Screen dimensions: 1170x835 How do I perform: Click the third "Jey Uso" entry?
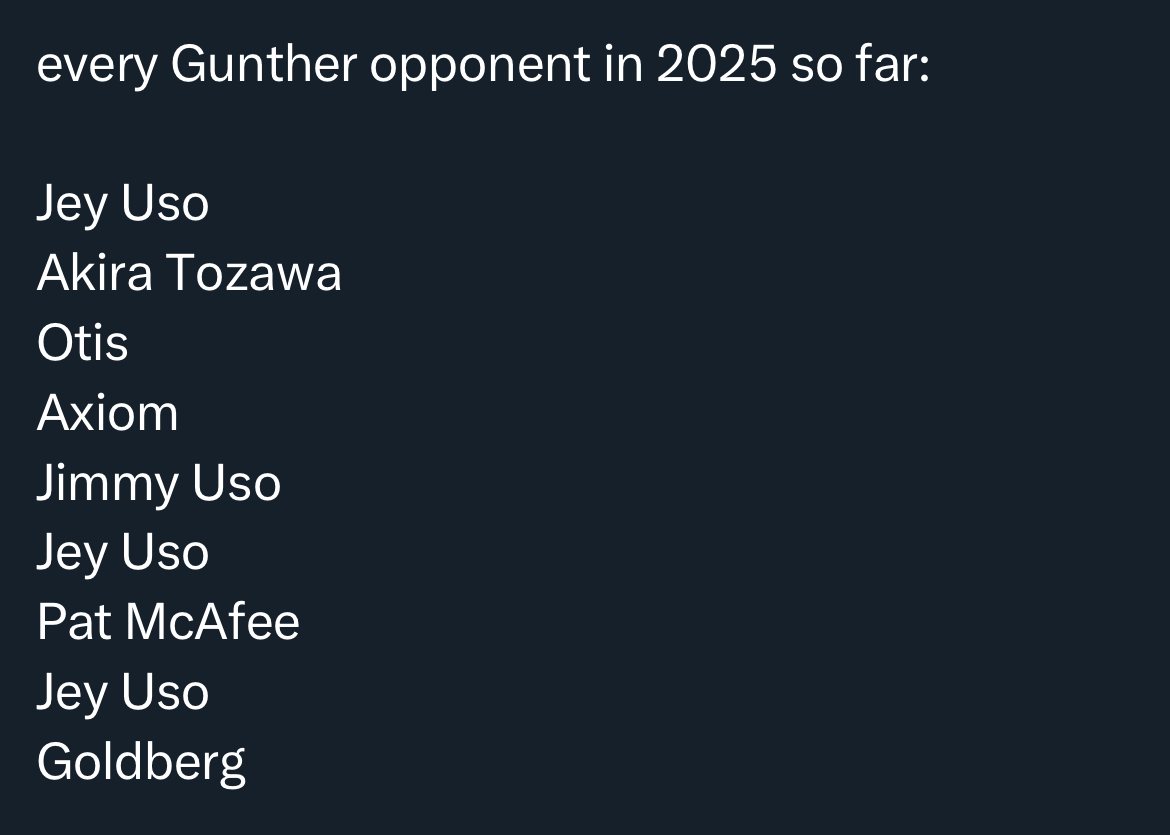(x=122, y=692)
